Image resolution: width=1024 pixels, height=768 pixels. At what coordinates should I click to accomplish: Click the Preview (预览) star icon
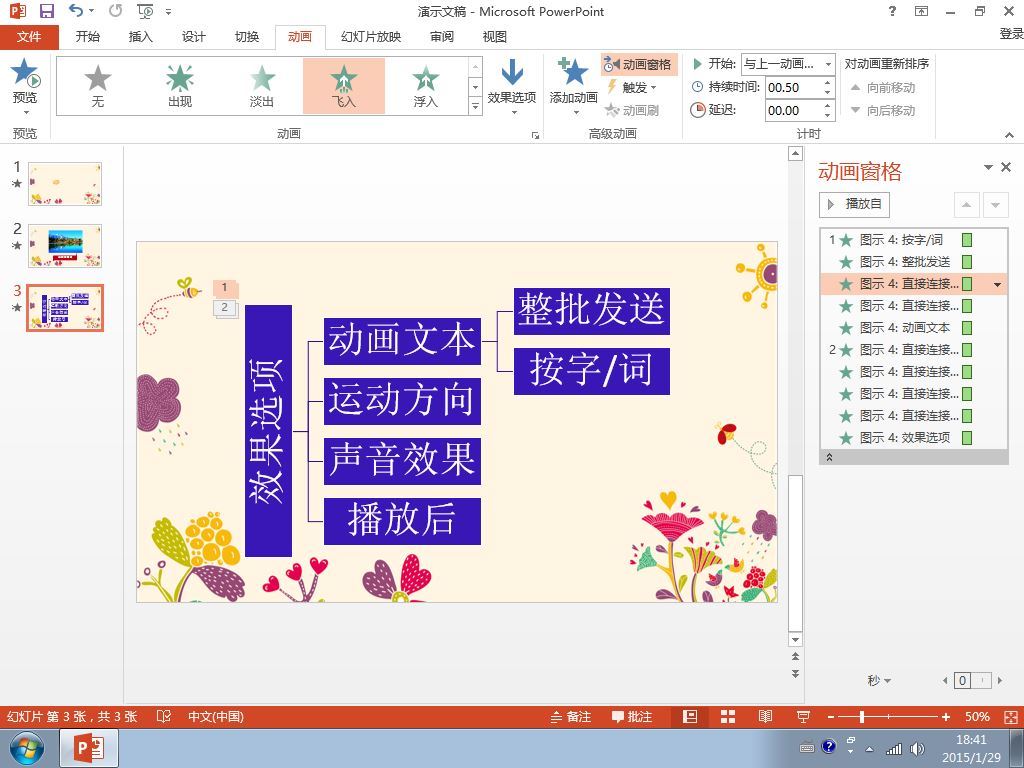(25, 72)
